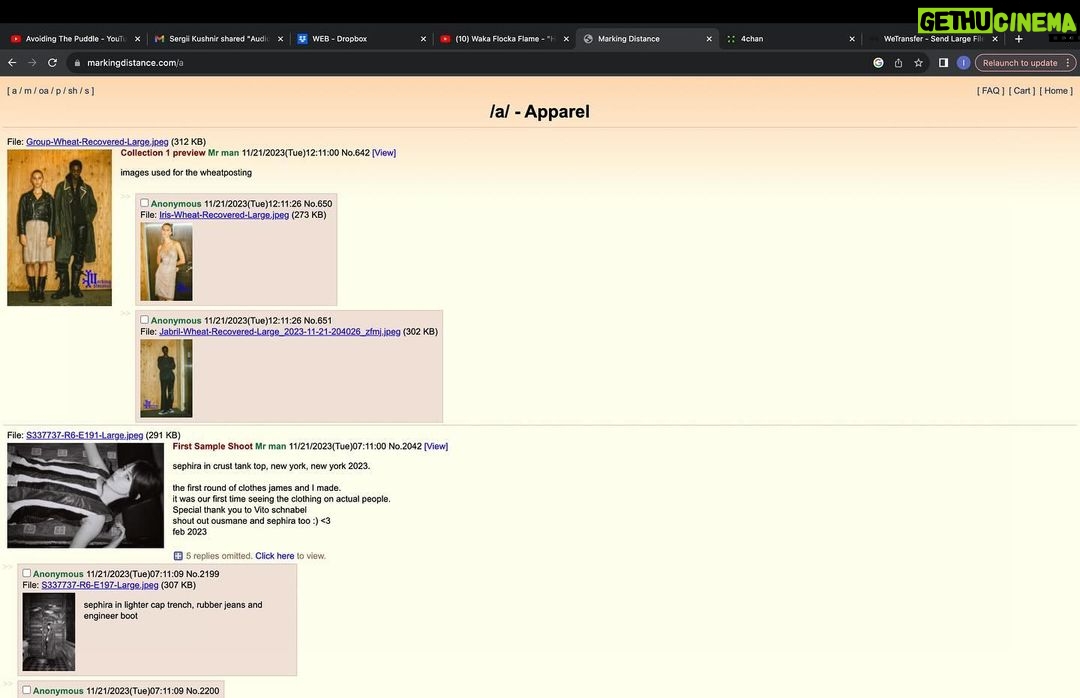View site information lock icon

77,63
